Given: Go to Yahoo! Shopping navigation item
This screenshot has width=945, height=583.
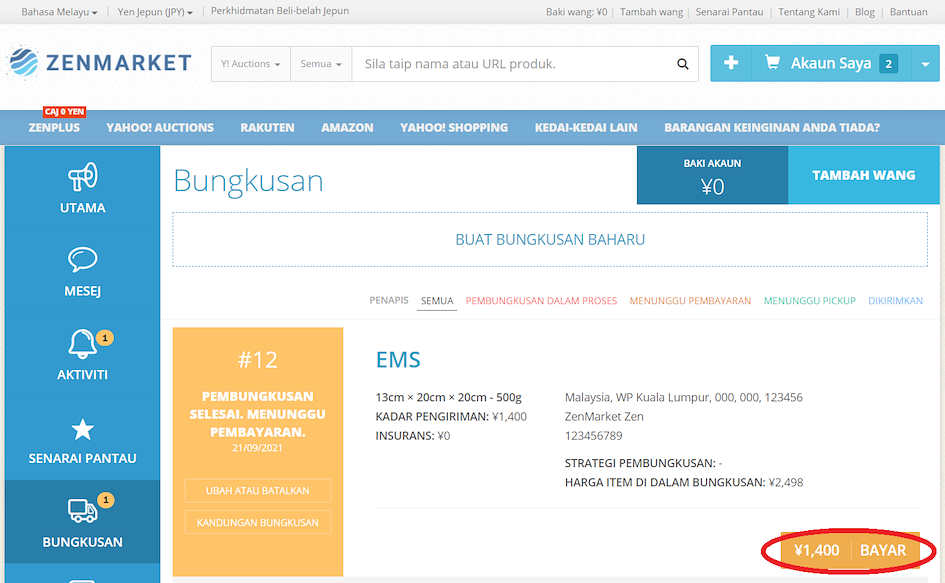Looking at the screenshot, I should tap(454, 128).
